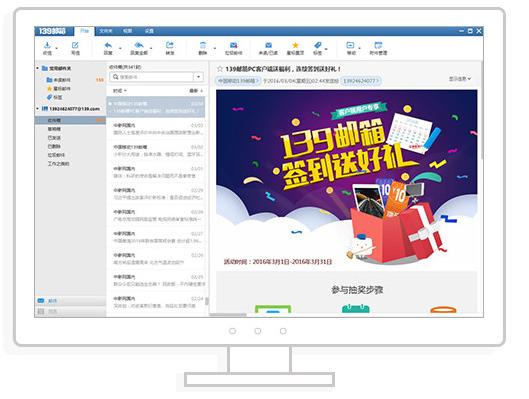Viewport: 529px width, 399px height.
Task: Collapse the 139.com account tree
Action: point(37,109)
